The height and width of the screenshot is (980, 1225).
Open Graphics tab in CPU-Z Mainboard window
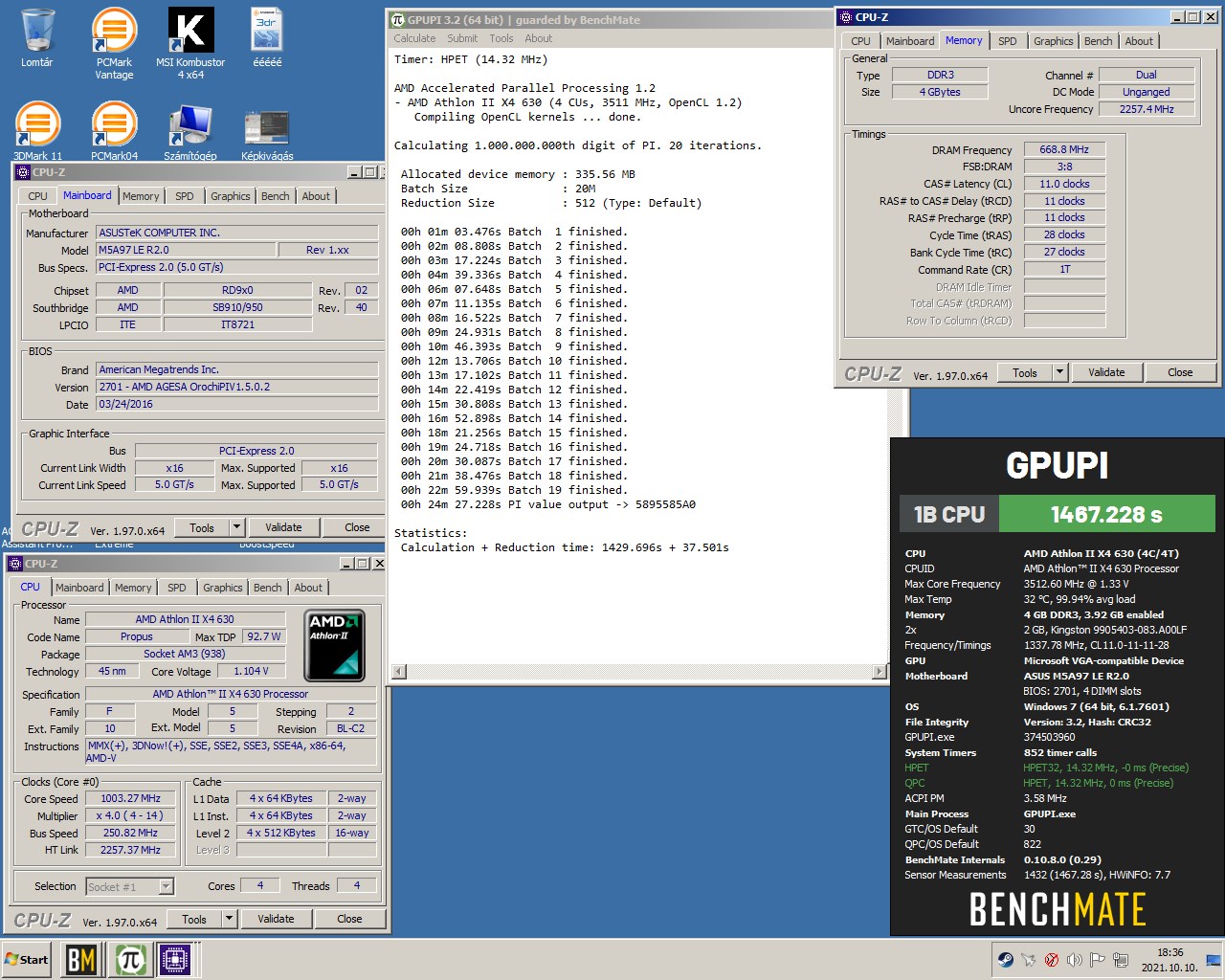tap(231, 196)
